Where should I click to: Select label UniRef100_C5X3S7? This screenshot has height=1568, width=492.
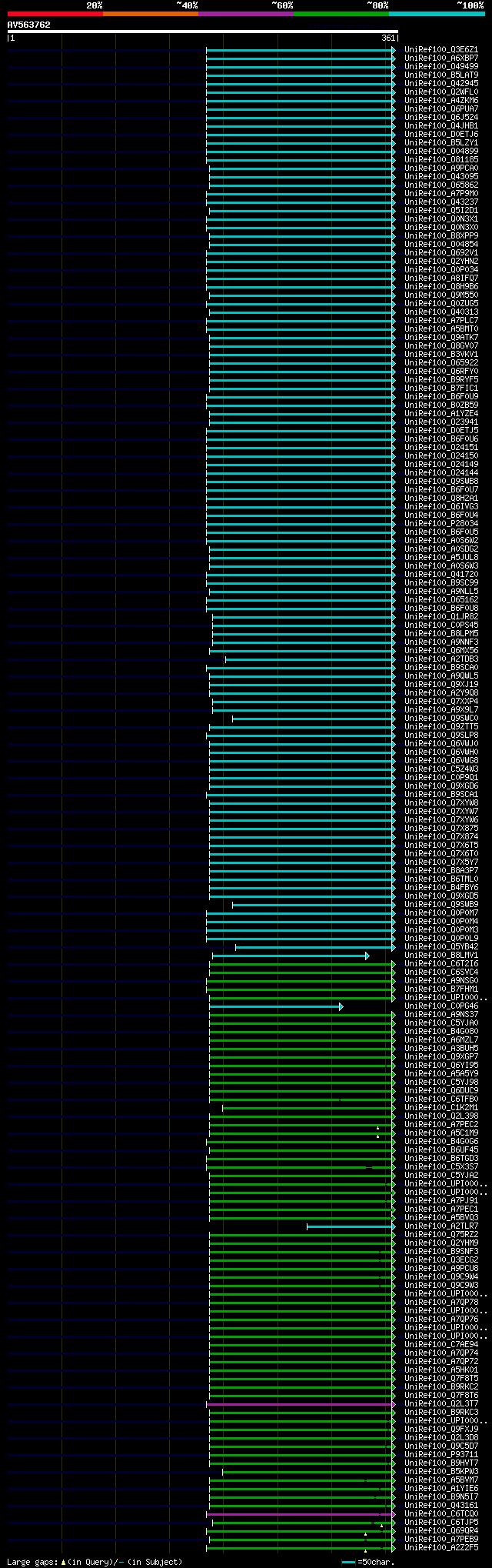(441, 1166)
